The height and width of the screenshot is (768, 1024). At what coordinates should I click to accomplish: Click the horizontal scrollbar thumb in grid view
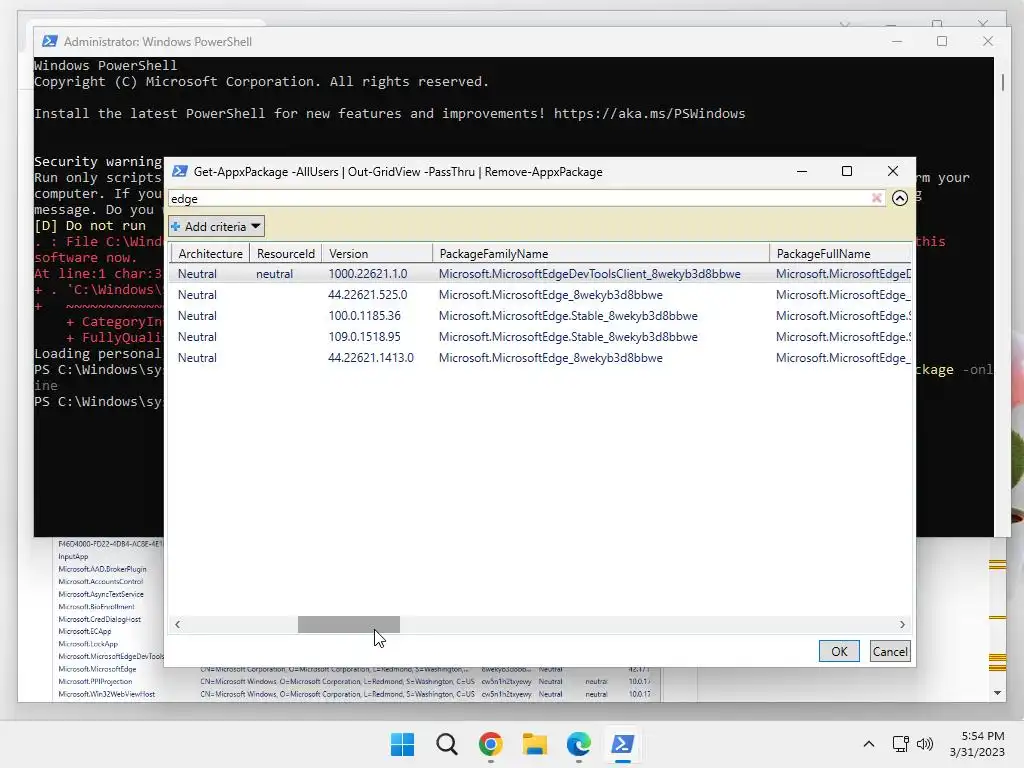349,624
